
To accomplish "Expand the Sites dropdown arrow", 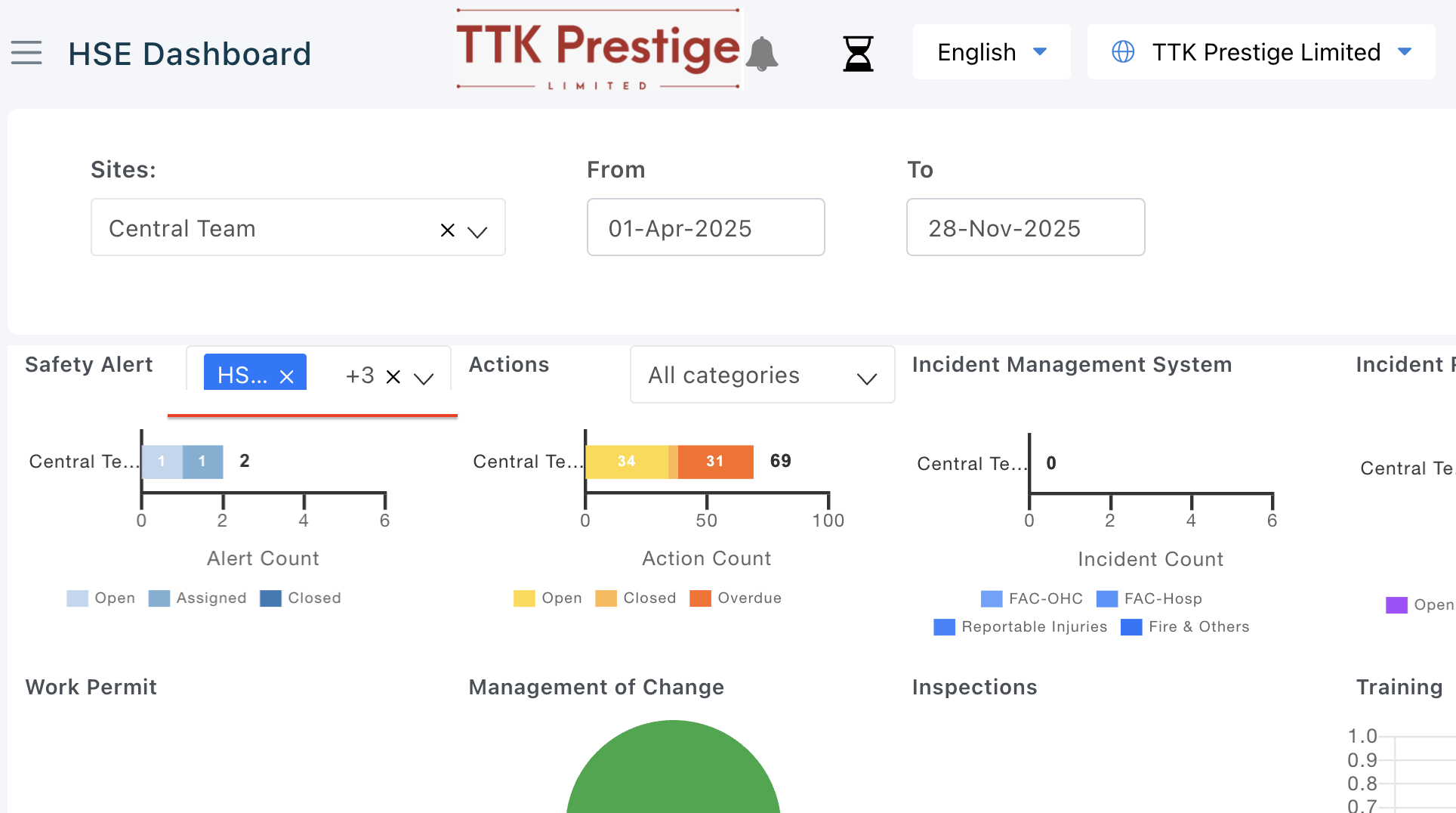I will click(477, 231).
